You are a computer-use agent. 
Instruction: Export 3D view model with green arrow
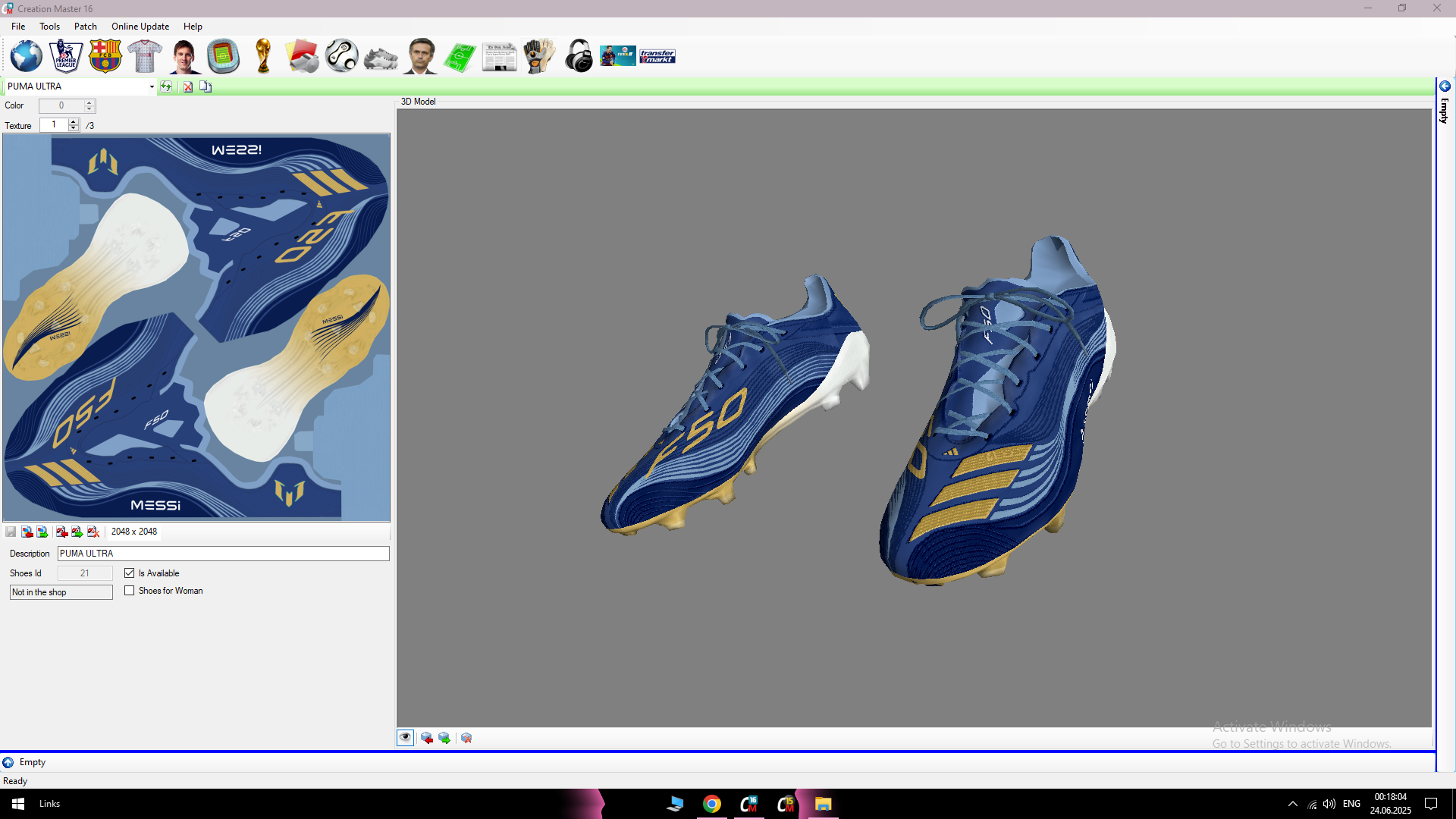pos(444,738)
